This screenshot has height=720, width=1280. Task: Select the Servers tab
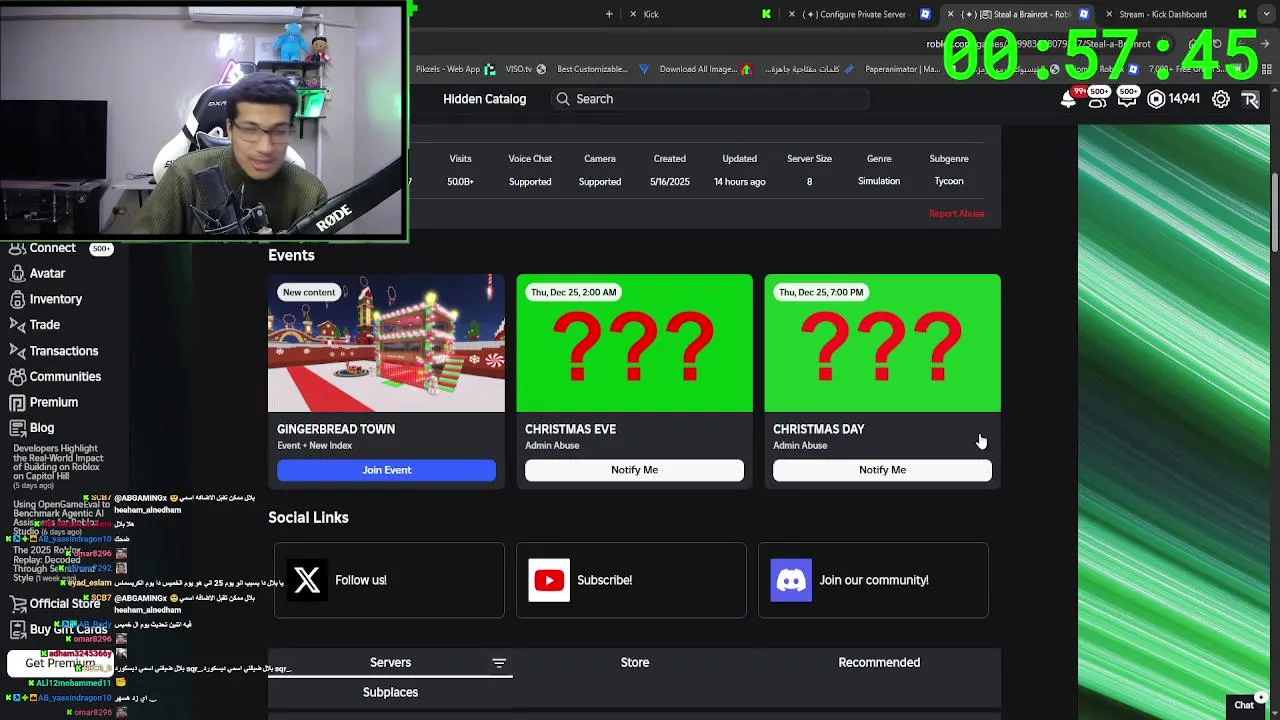[390, 663]
